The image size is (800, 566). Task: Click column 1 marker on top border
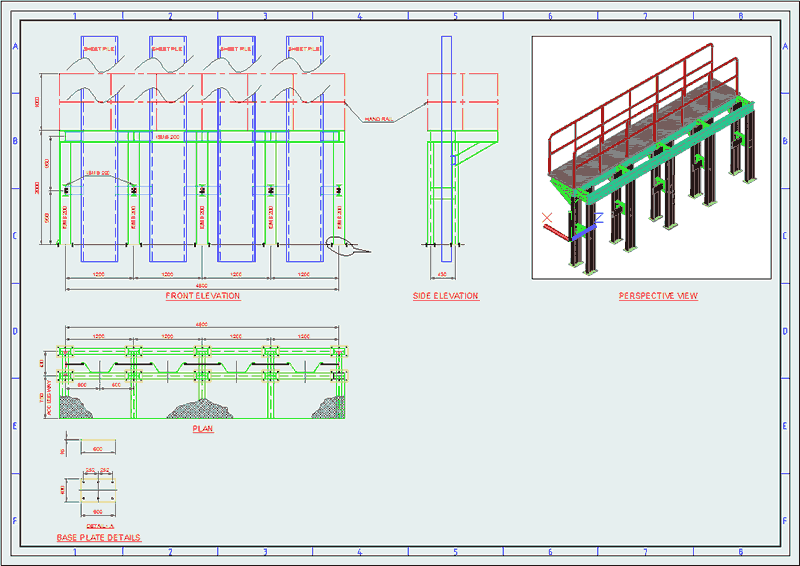pos(74,16)
